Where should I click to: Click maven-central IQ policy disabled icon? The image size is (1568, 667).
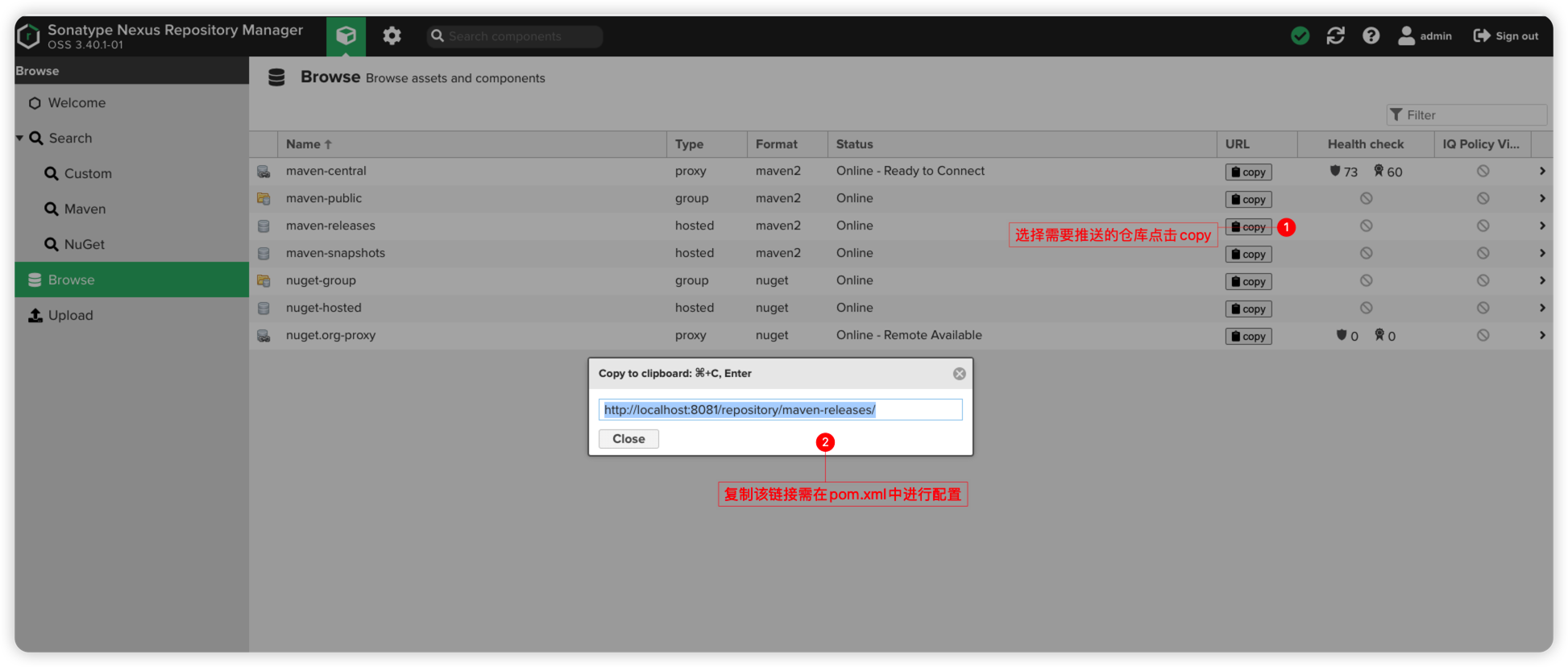[1483, 171]
